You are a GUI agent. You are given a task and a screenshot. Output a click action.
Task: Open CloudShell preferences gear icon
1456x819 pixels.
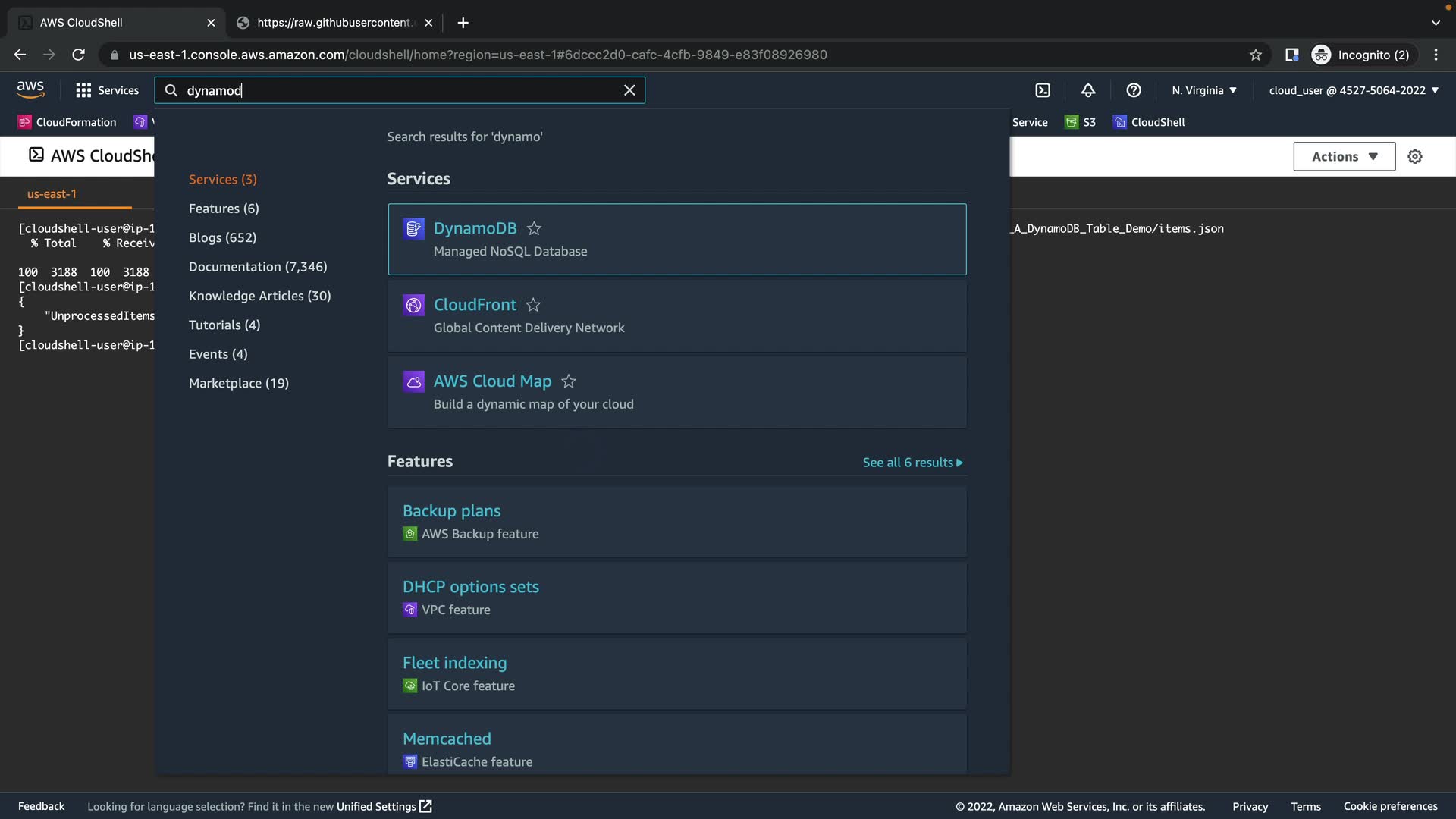tap(1415, 156)
